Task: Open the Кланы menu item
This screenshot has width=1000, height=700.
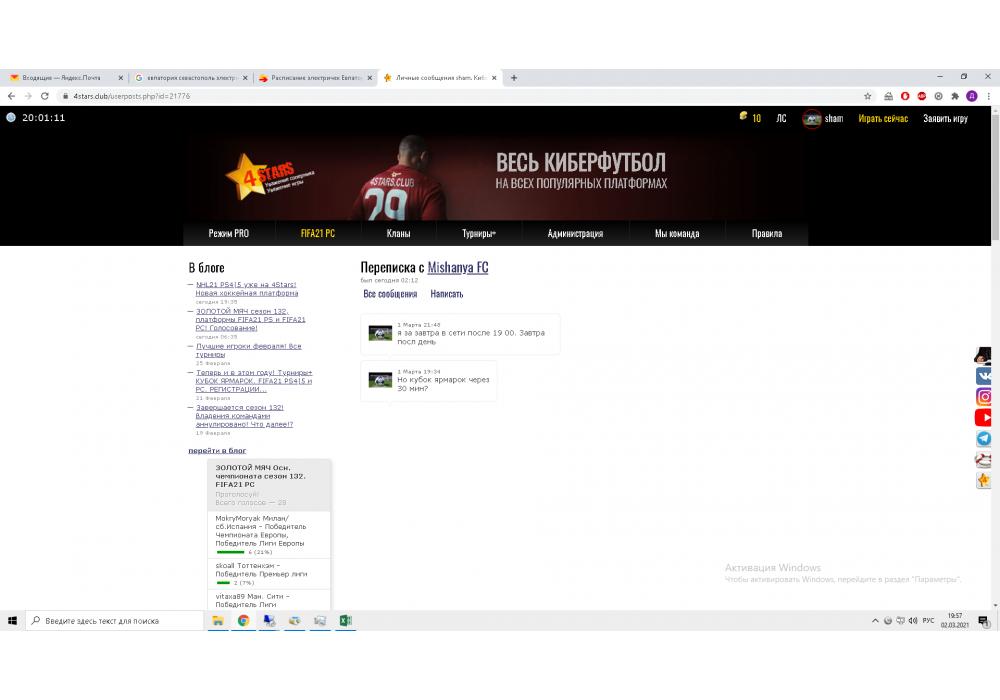Action: coord(398,233)
